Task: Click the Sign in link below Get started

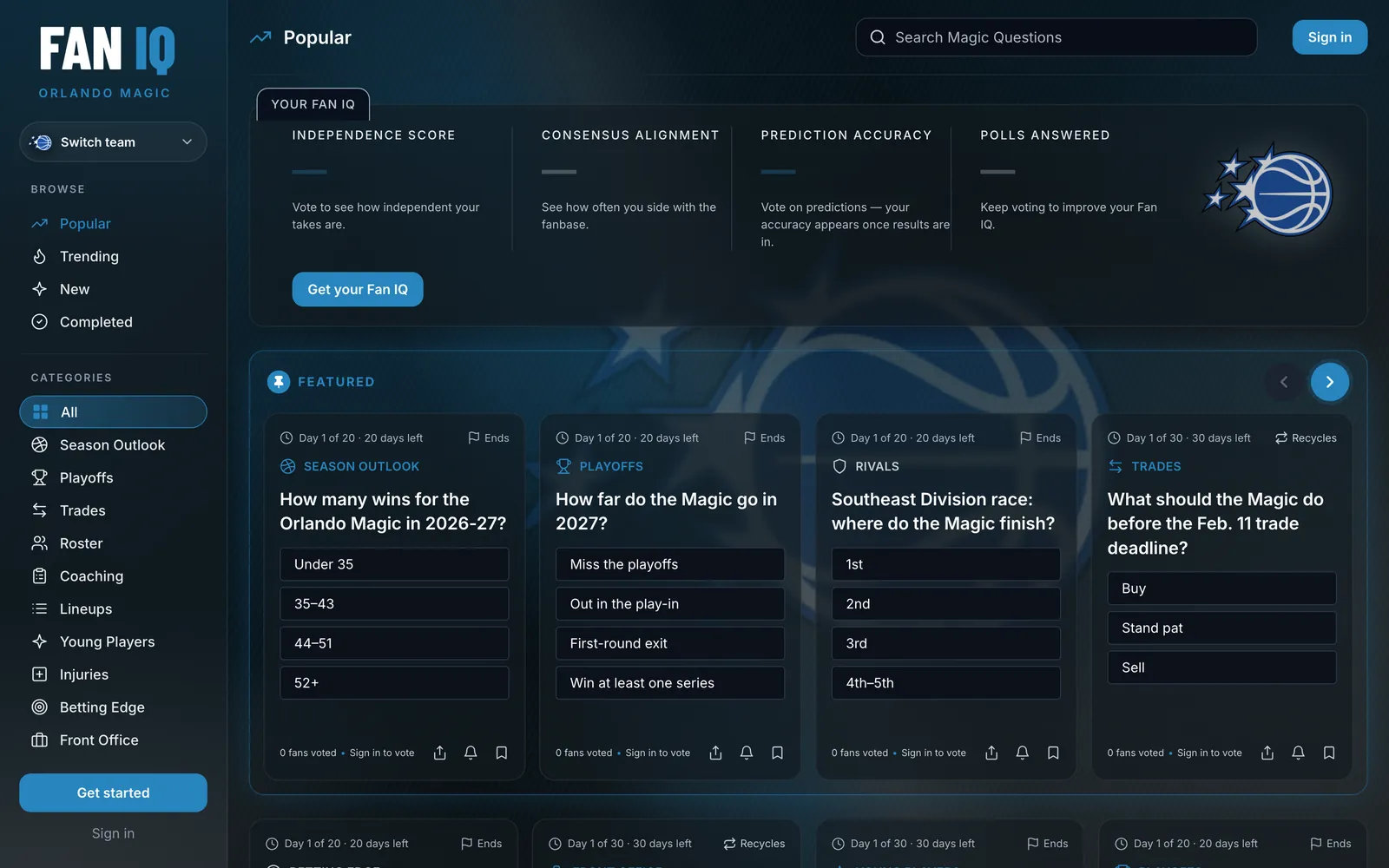Action: tap(113, 833)
